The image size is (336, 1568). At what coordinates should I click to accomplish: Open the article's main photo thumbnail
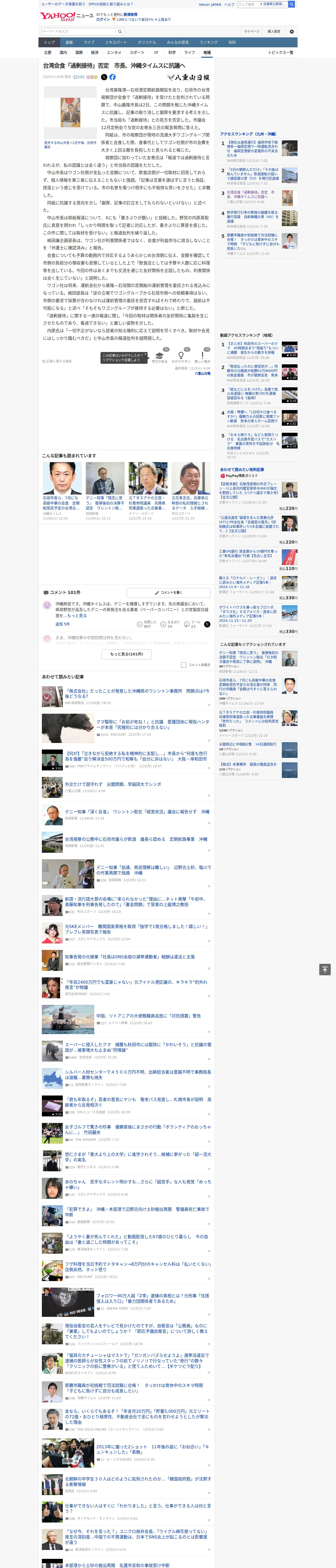pyautogui.click(x=70, y=113)
